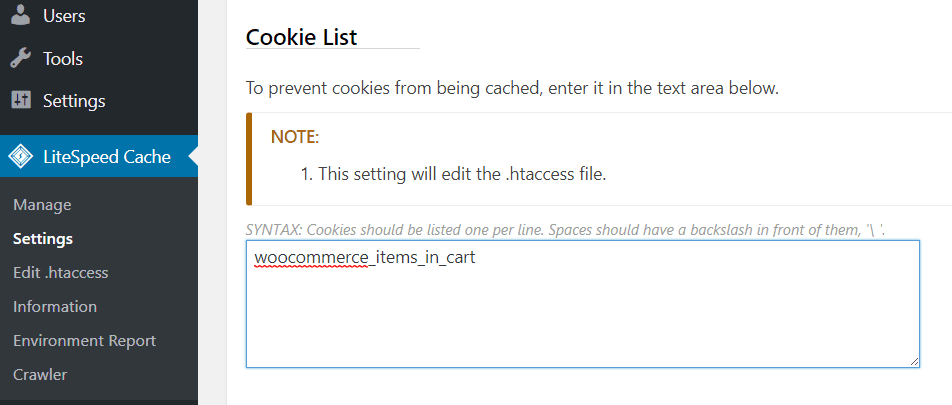The width and height of the screenshot is (952, 405).
Task: Open the top-level Settings menu label
Action: pos(74,101)
